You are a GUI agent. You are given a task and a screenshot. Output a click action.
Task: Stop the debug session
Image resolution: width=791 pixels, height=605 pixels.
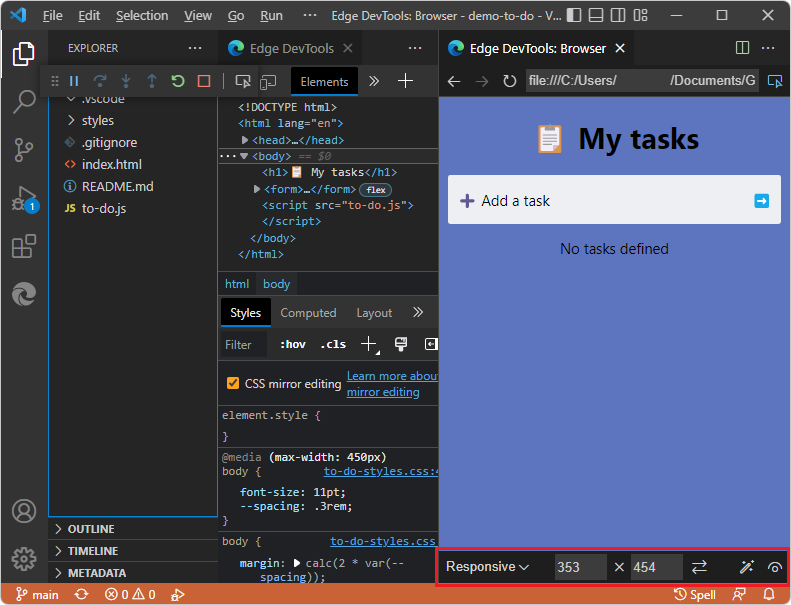tap(204, 81)
